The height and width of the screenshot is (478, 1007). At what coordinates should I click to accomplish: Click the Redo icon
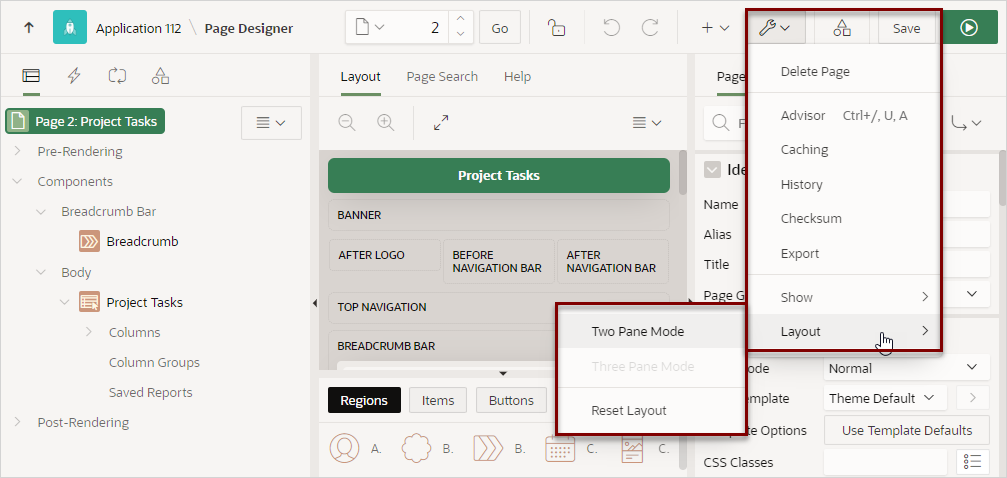tap(651, 28)
